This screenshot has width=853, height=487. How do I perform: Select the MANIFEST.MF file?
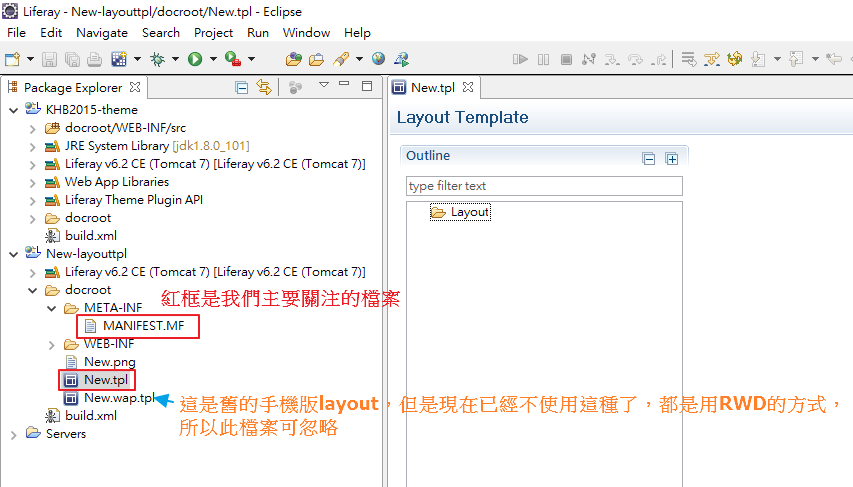pyautogui.click(x=144, y=326)
